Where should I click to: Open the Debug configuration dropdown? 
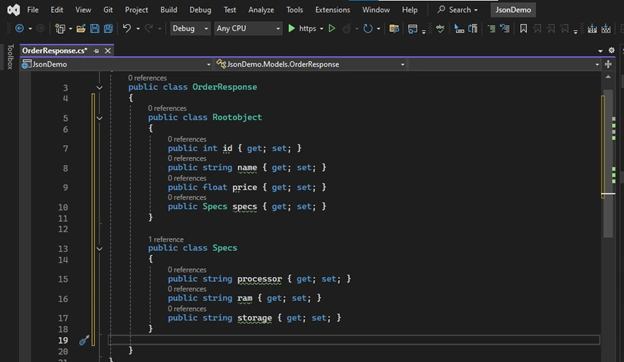[190, 28]
